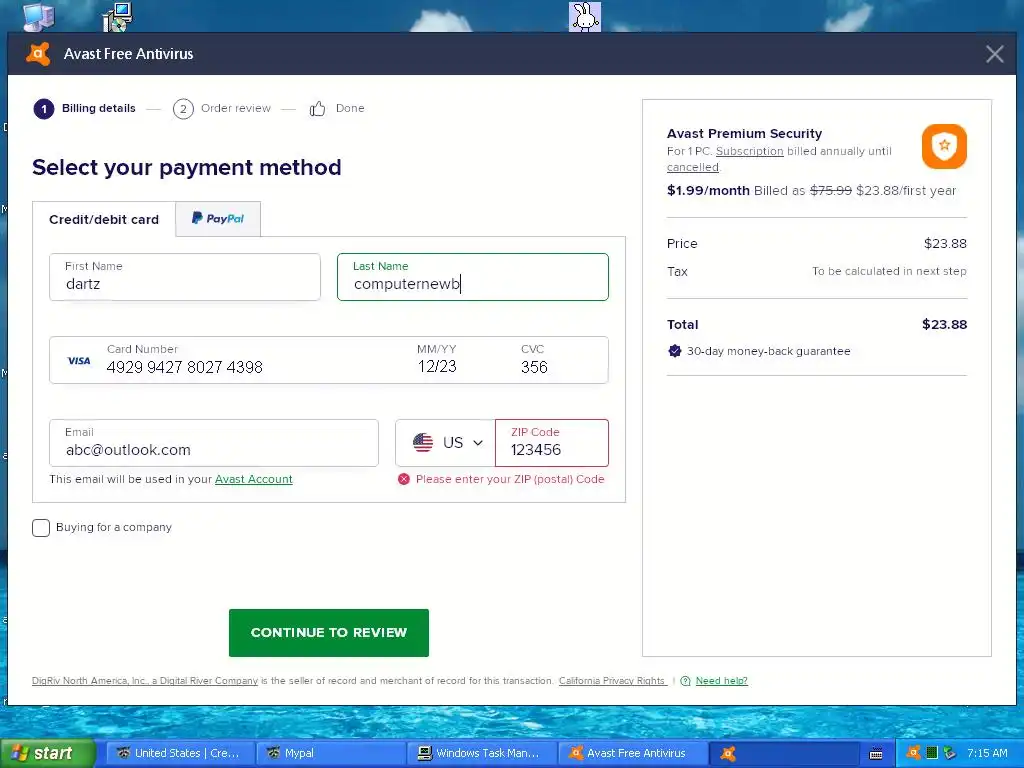Click the Please enter your ZIP Code error text

pyautogui.click(x=510, y=479)
